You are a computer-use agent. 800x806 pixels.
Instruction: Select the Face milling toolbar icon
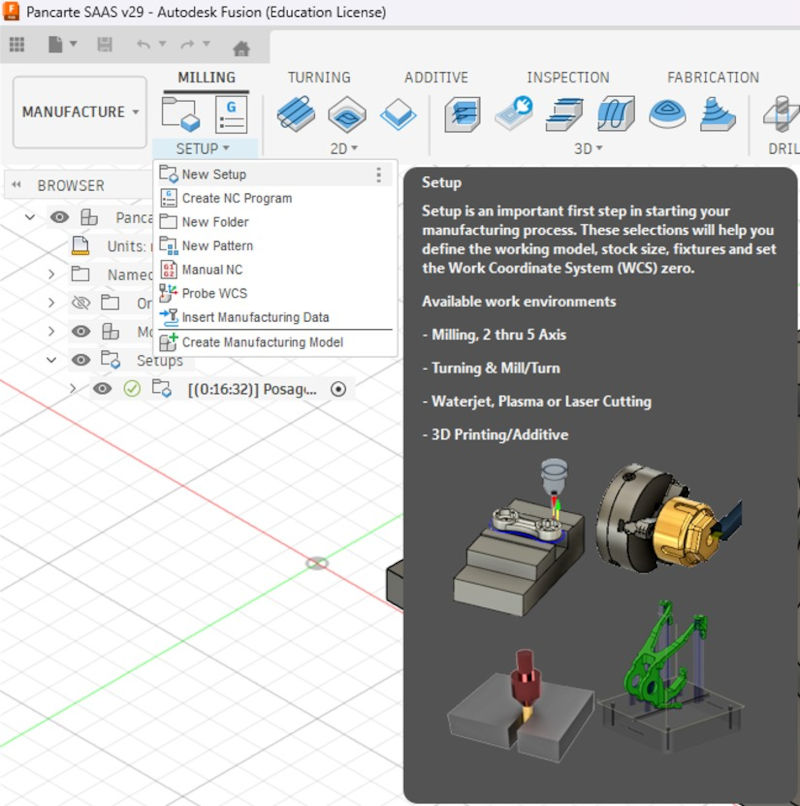[x=398, y=114]
